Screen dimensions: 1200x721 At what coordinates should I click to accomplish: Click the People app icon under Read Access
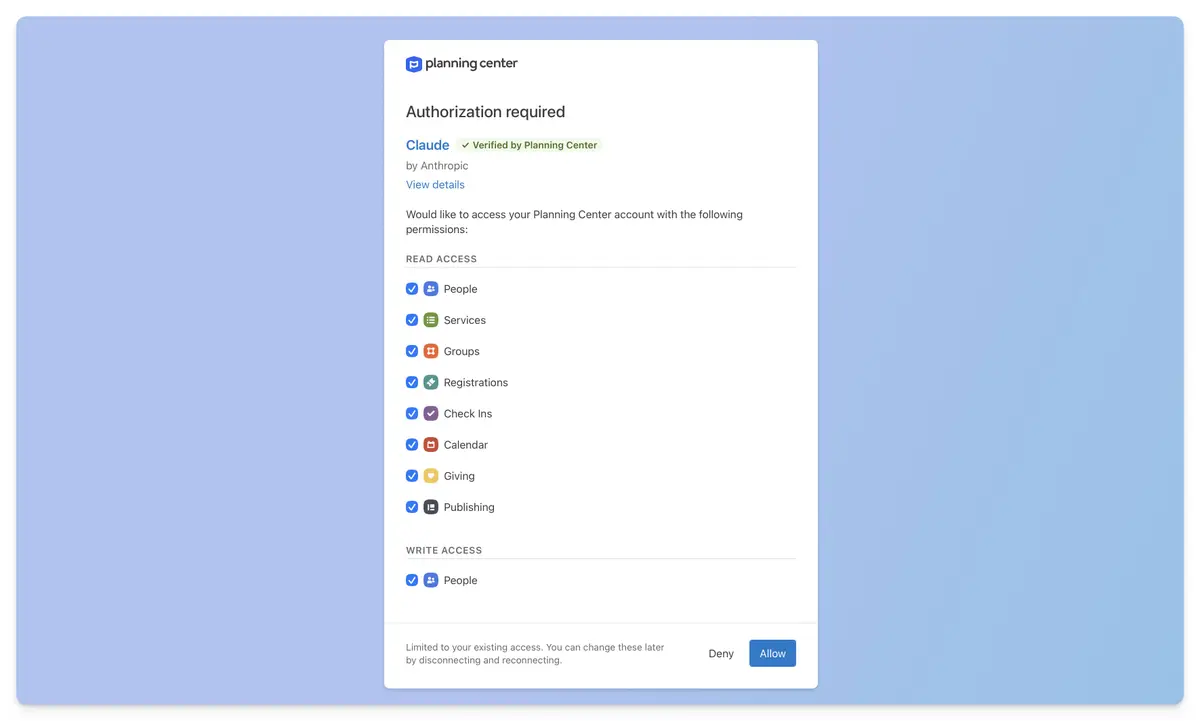click(x=431, y=289)
